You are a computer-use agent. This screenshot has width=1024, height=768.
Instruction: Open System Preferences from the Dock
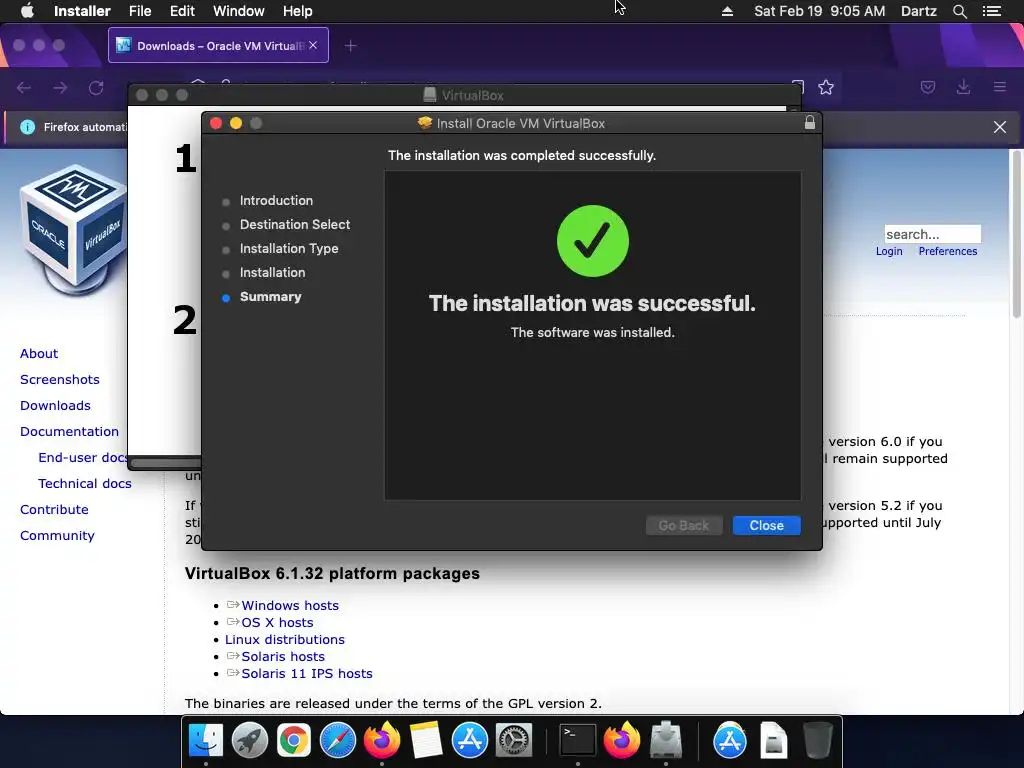[514, 741]
